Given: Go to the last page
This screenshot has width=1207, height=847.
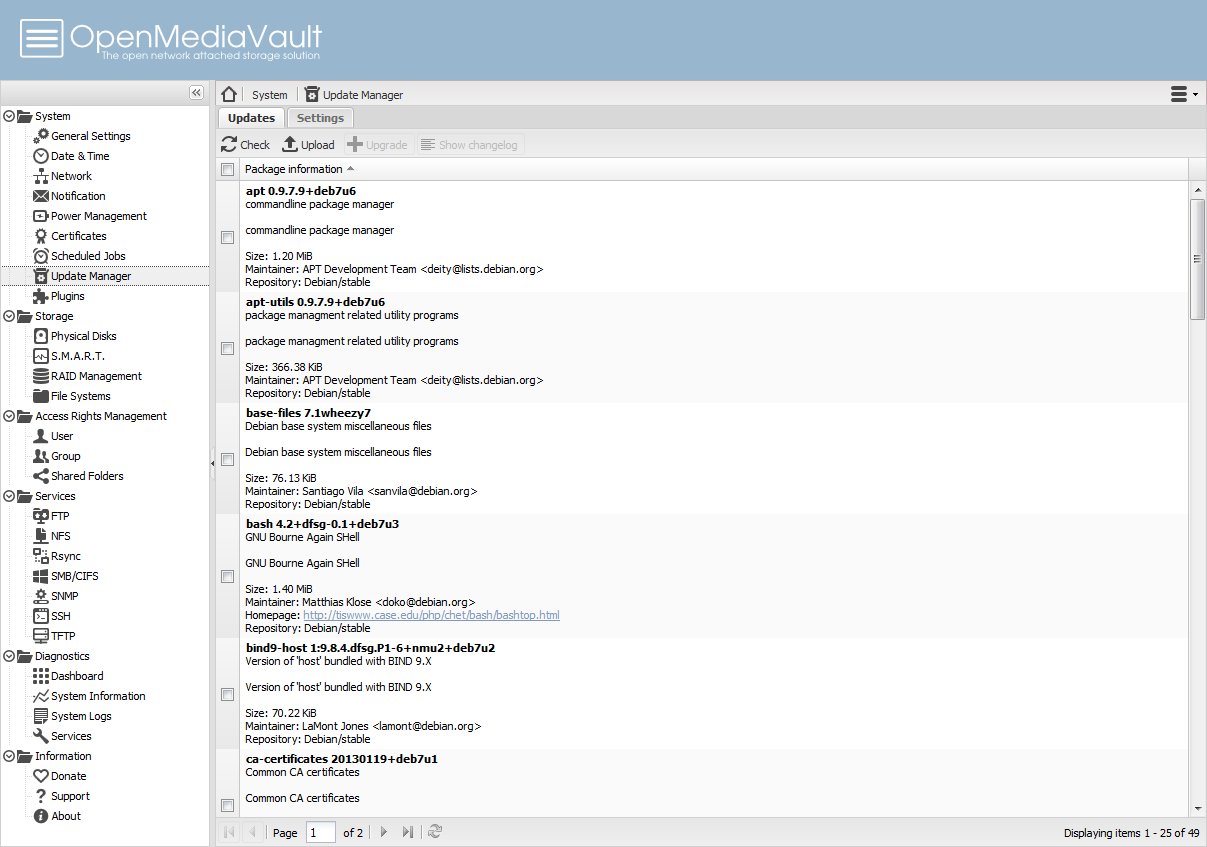Looking at the screenshot, I should 407,832.
